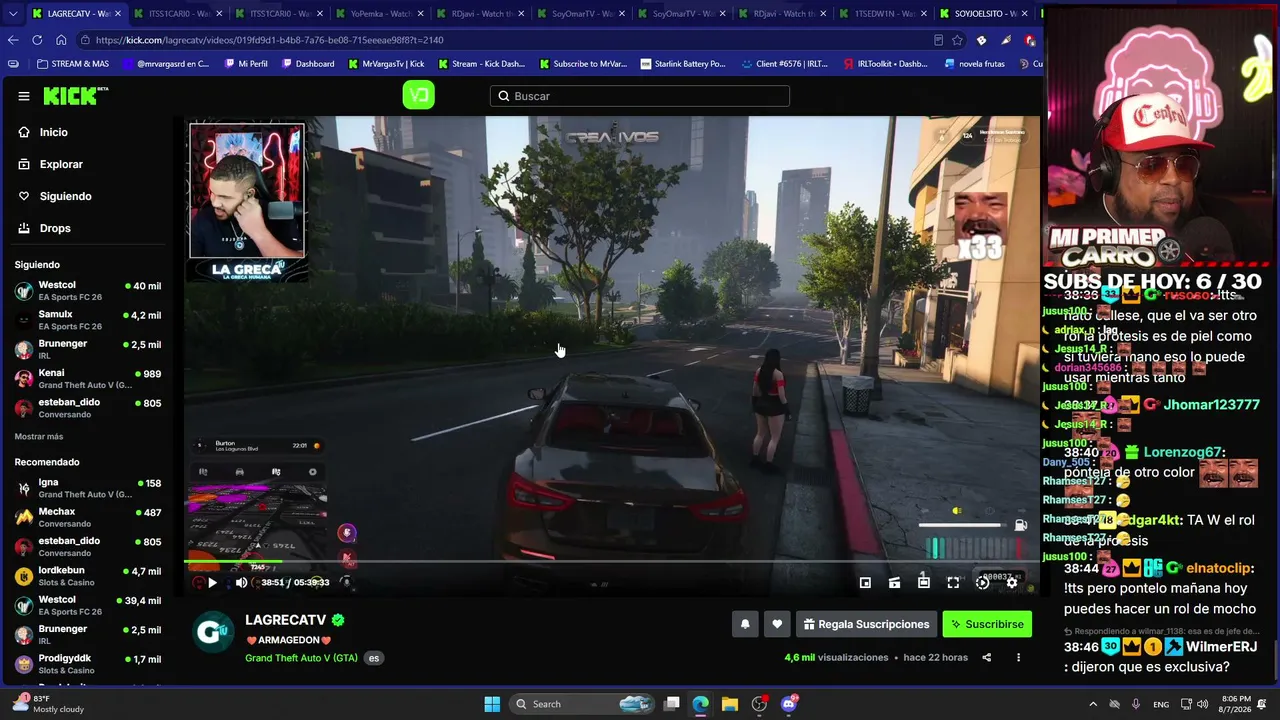This screenshot has width=1280, height=720.
Task: Open Discord from the taskbar
Action: (x=789, y=704)
